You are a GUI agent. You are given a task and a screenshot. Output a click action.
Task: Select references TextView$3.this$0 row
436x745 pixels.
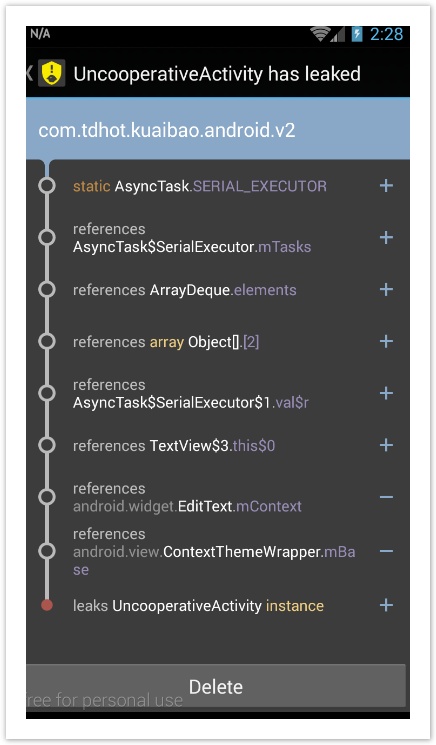pos(218,445)
